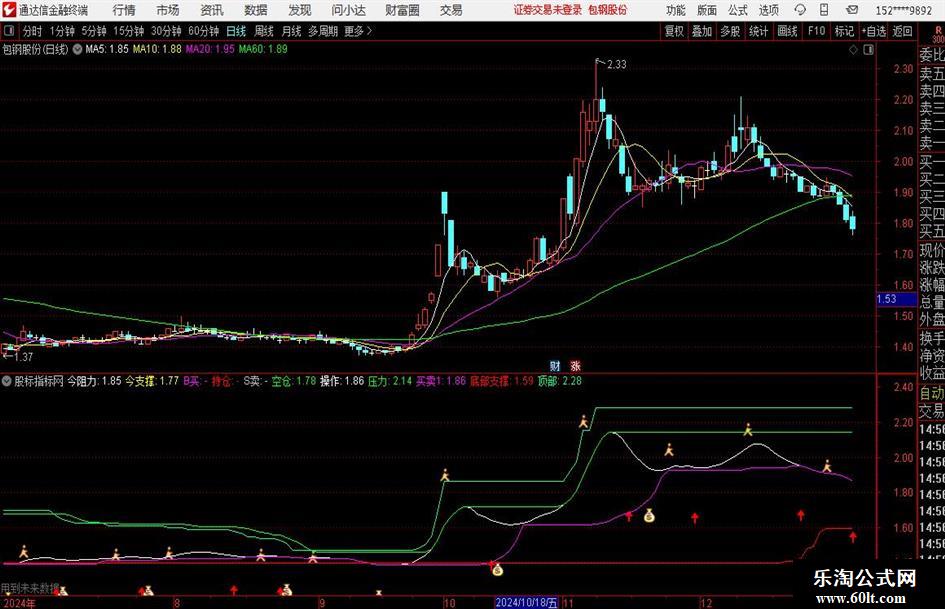Viewport: 945px width, 609px height.
Task: Click the 通达信 red logo icon
Action: point(9,10)
